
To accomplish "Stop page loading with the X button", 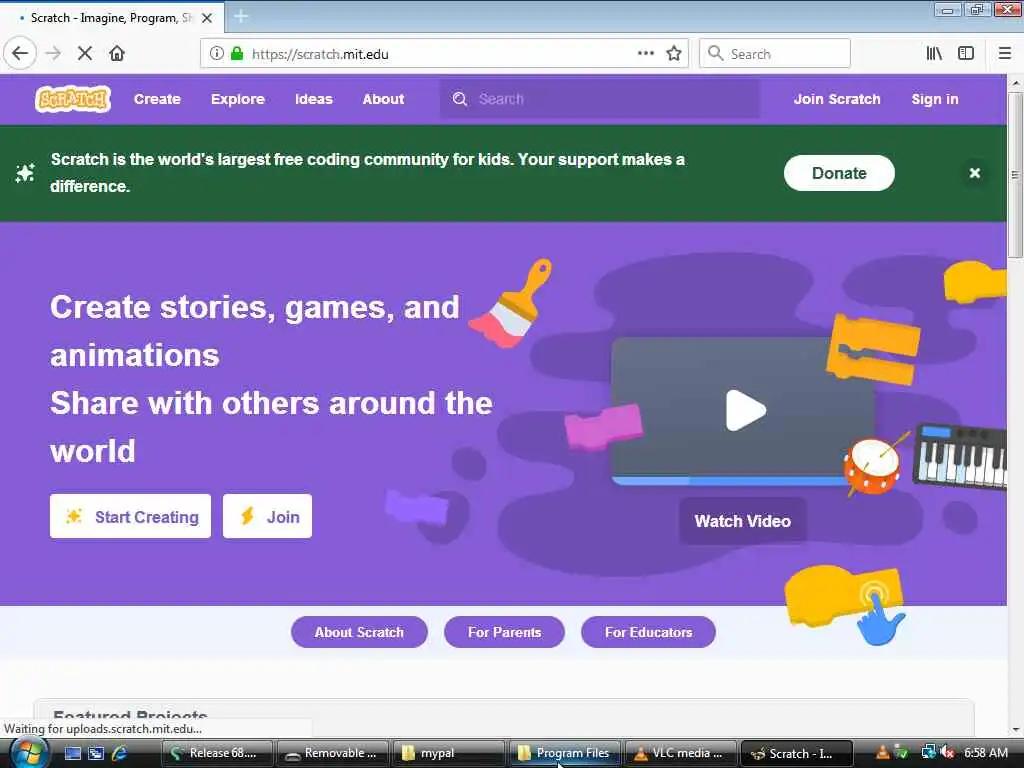I will (85, 54).
